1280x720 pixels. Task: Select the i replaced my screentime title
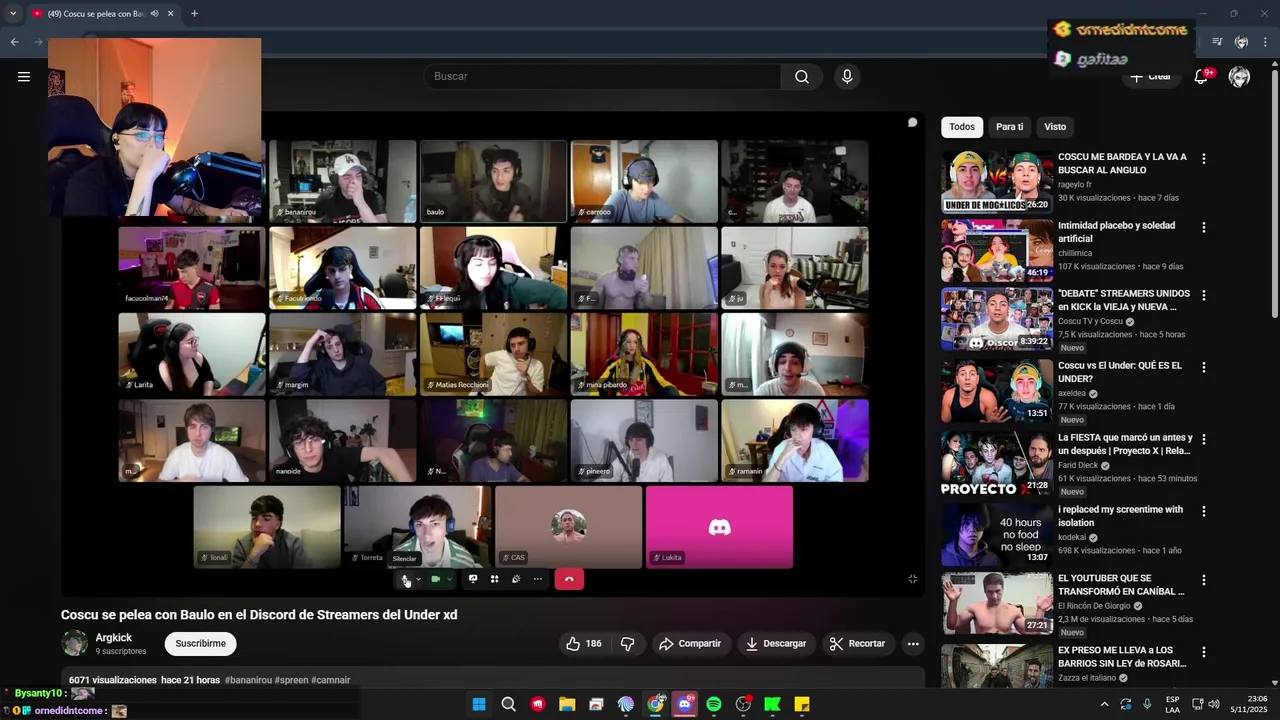click(x=1120, y=516)
